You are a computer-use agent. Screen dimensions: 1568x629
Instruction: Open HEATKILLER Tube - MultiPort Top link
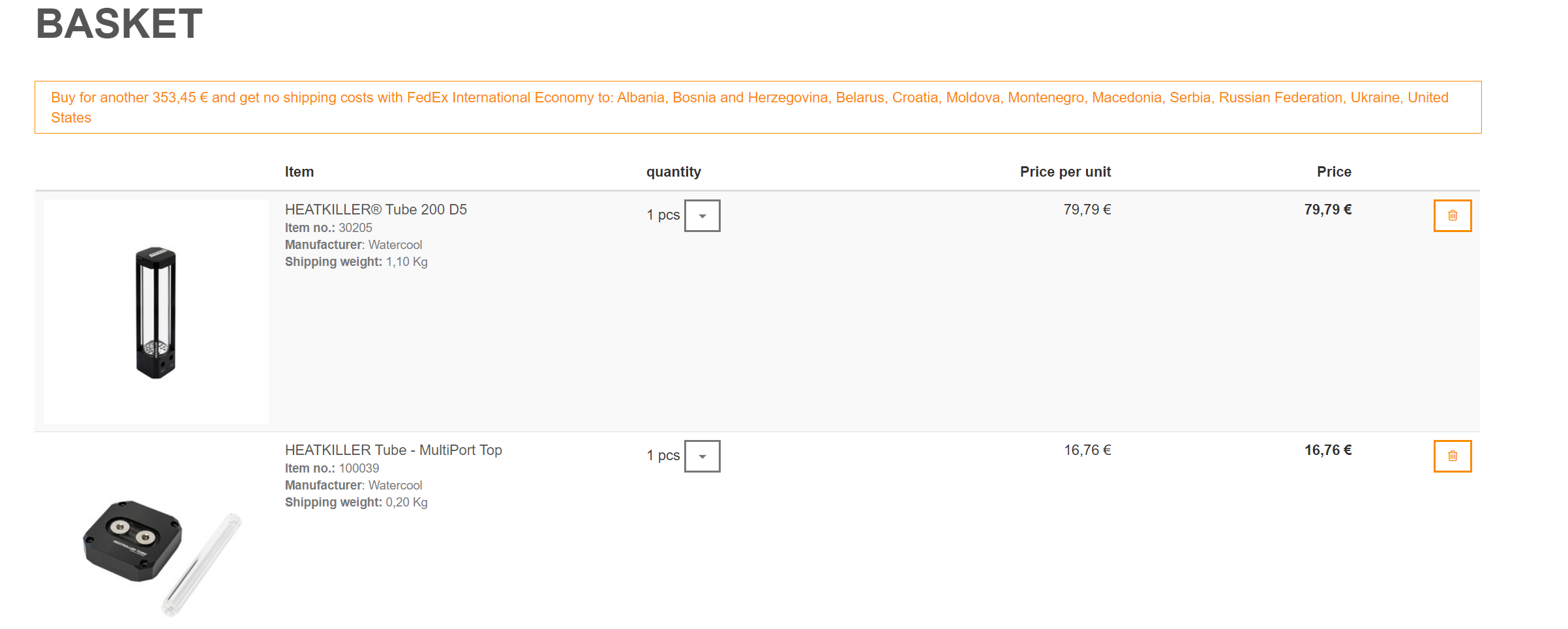(393, 450)
